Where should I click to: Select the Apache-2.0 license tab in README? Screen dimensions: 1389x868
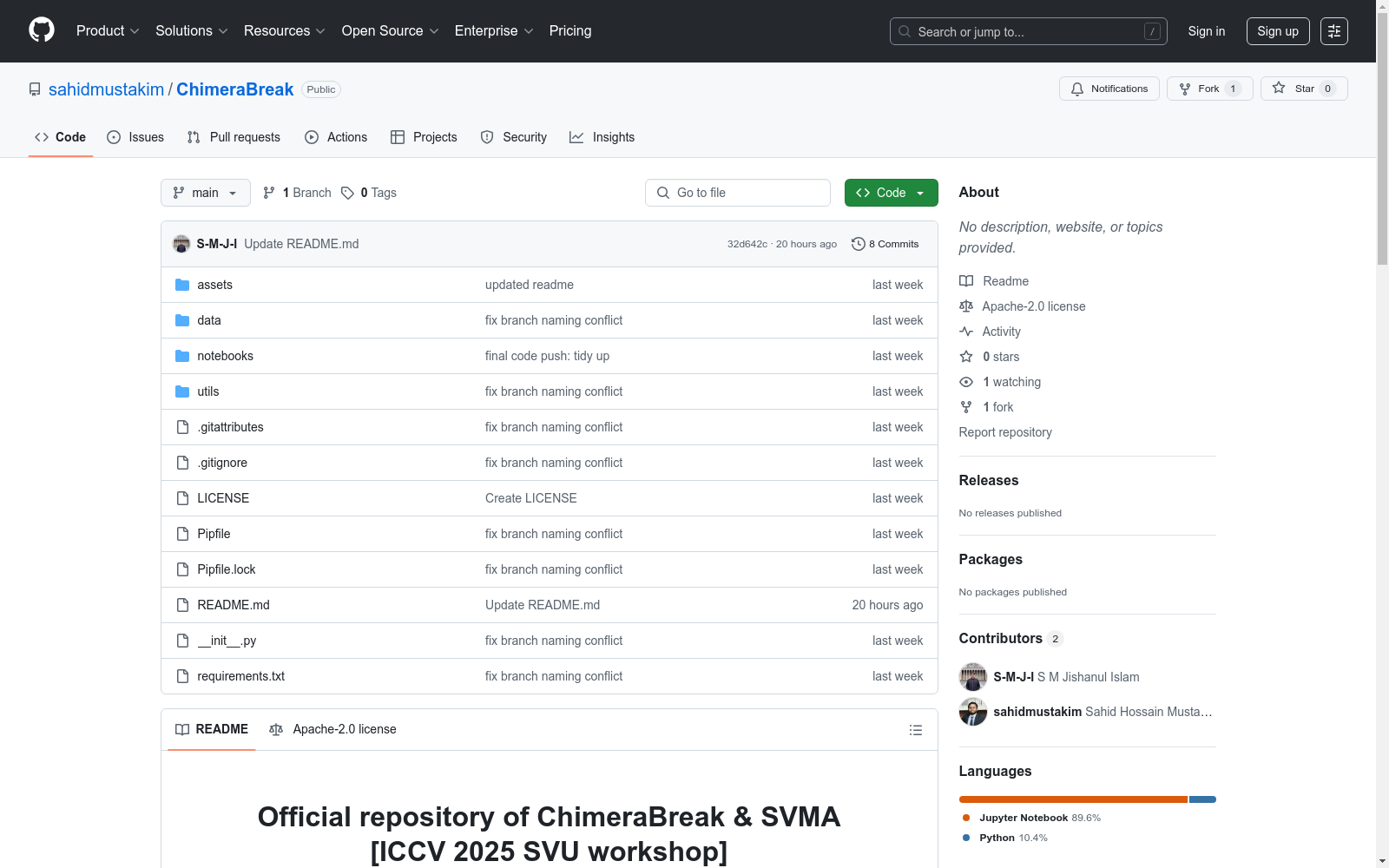pyautogui.click(x=332, y=729)
